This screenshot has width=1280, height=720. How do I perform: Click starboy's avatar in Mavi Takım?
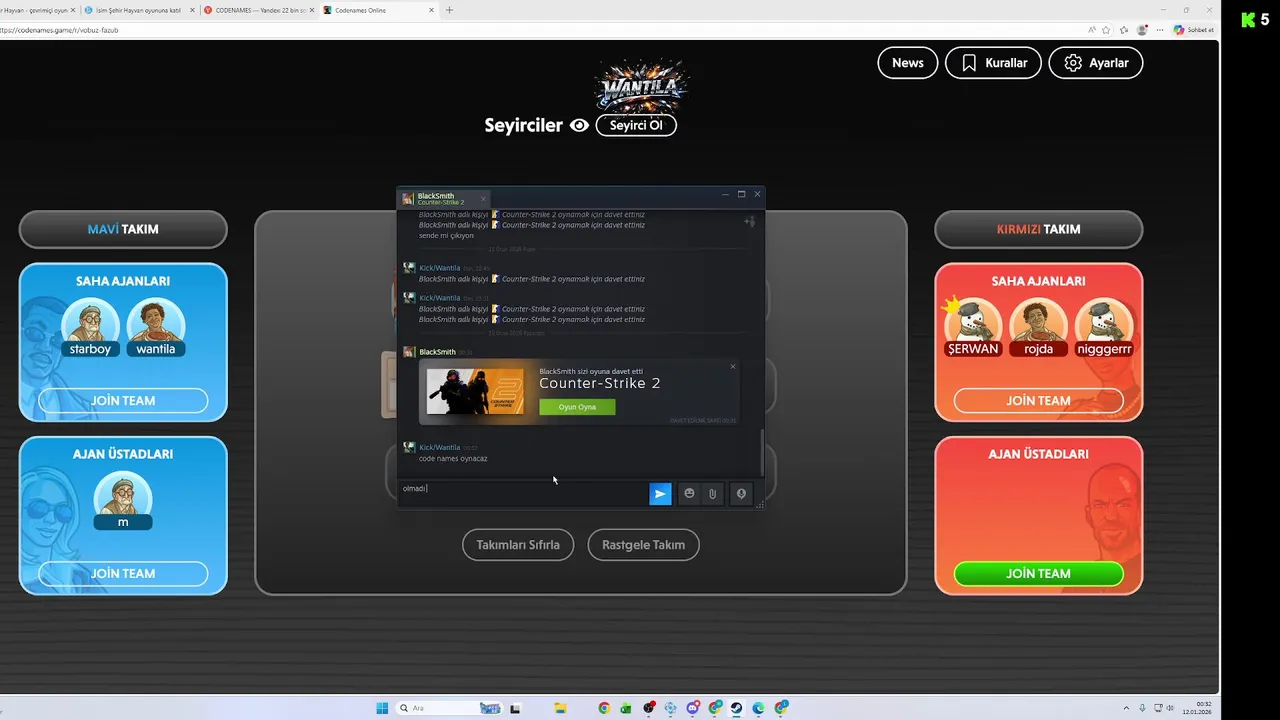pyautogui.click(x=90, y=324)
